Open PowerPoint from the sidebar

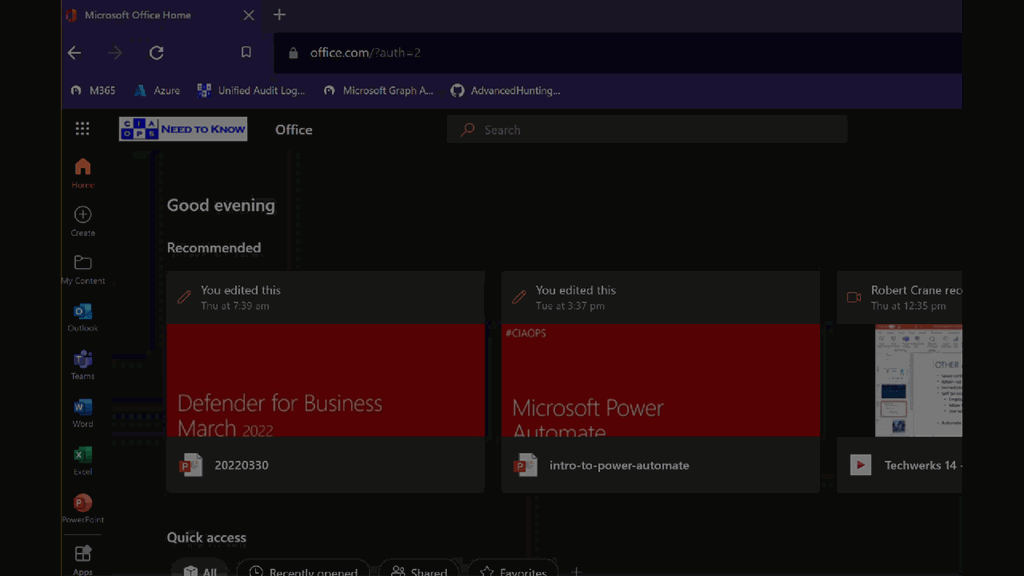tap(82, 504)
